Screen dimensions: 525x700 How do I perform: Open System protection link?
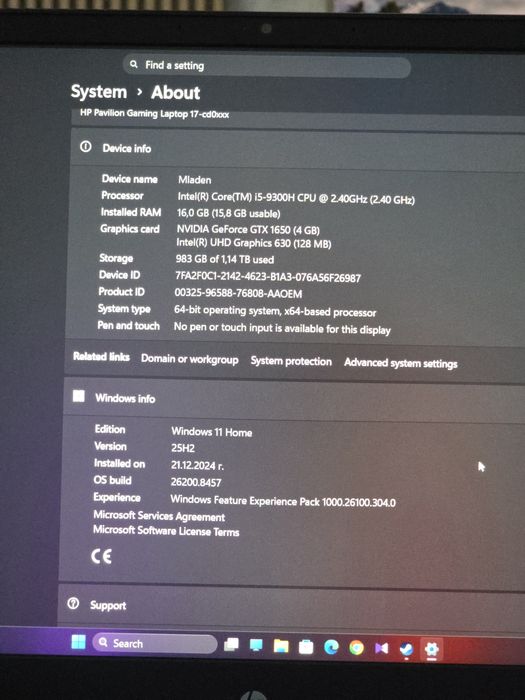tap(291, 361)
